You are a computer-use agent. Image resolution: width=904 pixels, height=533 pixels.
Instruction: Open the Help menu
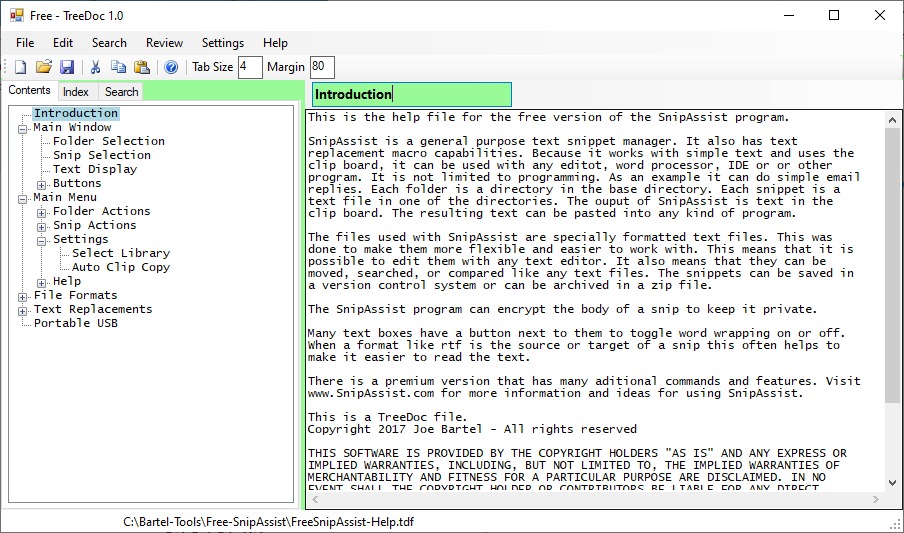(275, 43)
